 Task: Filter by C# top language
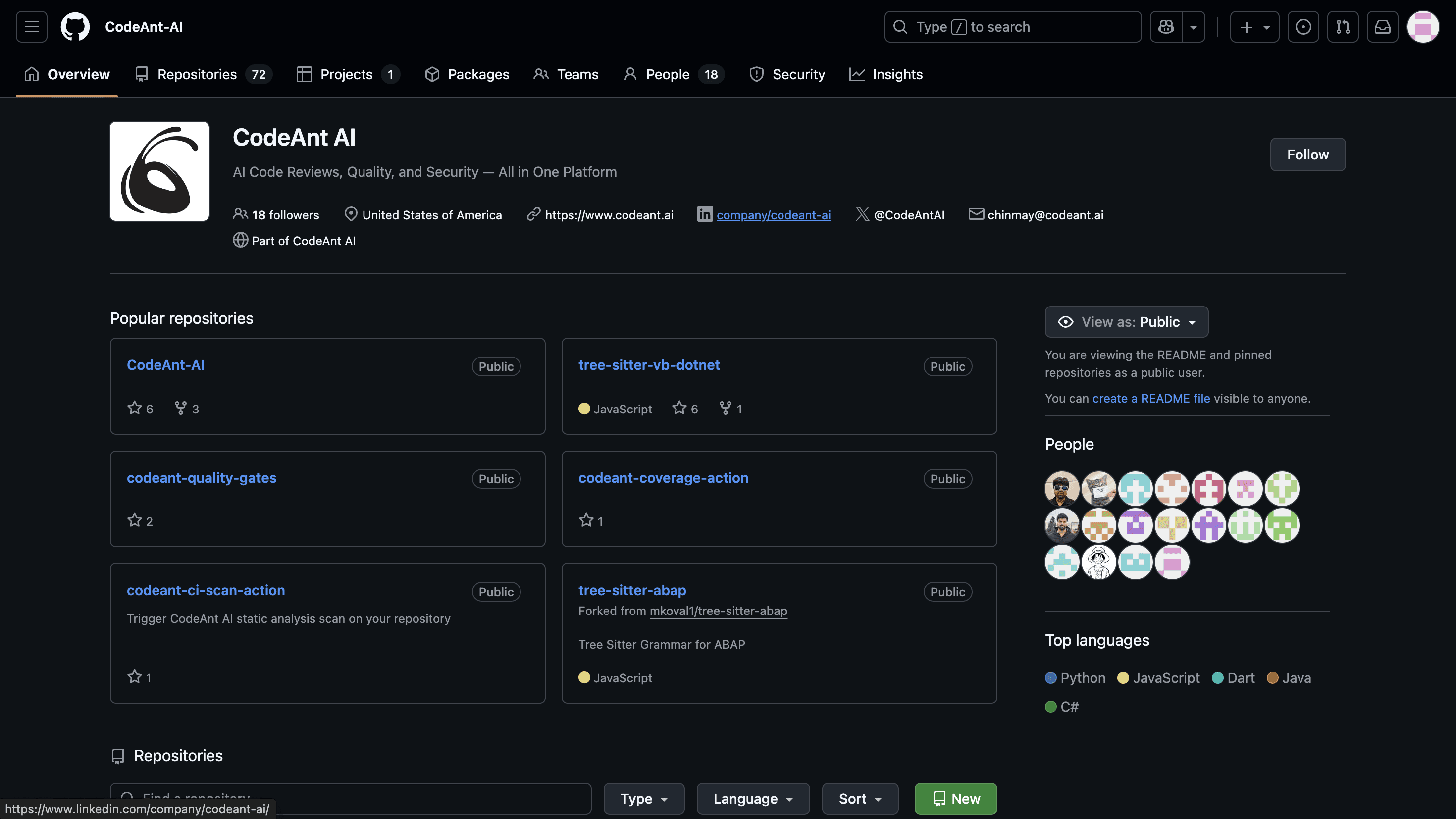(x=1062, y=707)
